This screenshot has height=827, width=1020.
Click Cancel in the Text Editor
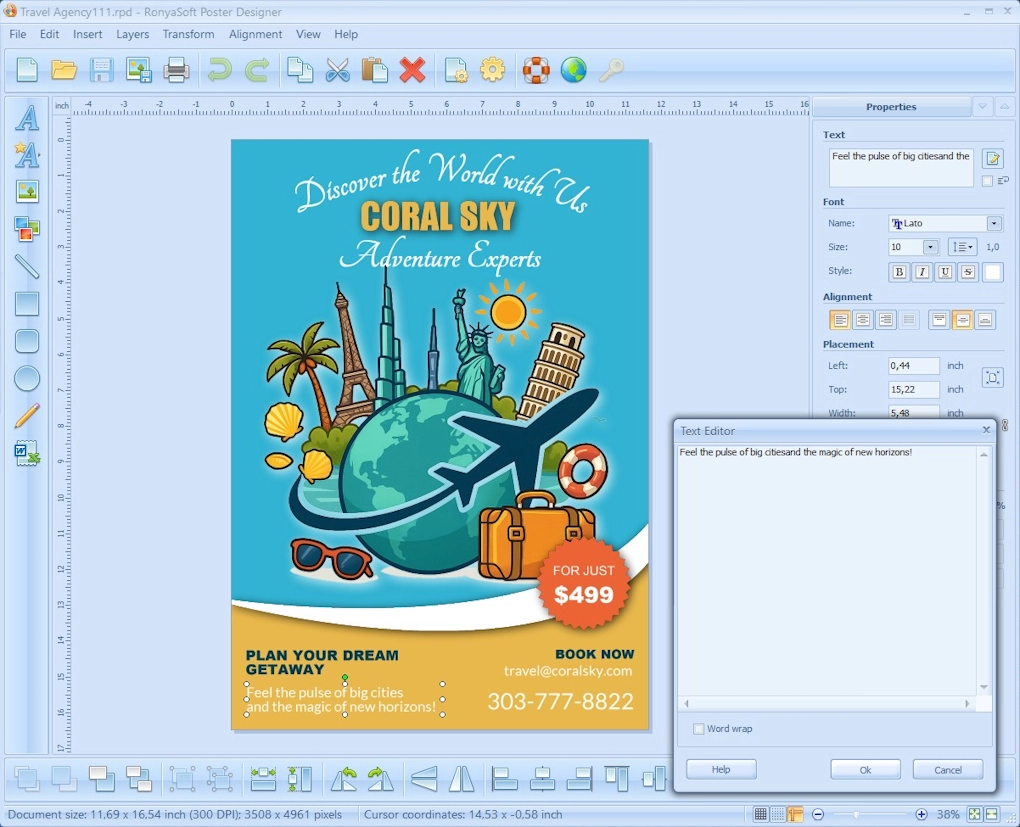point(947,769)
